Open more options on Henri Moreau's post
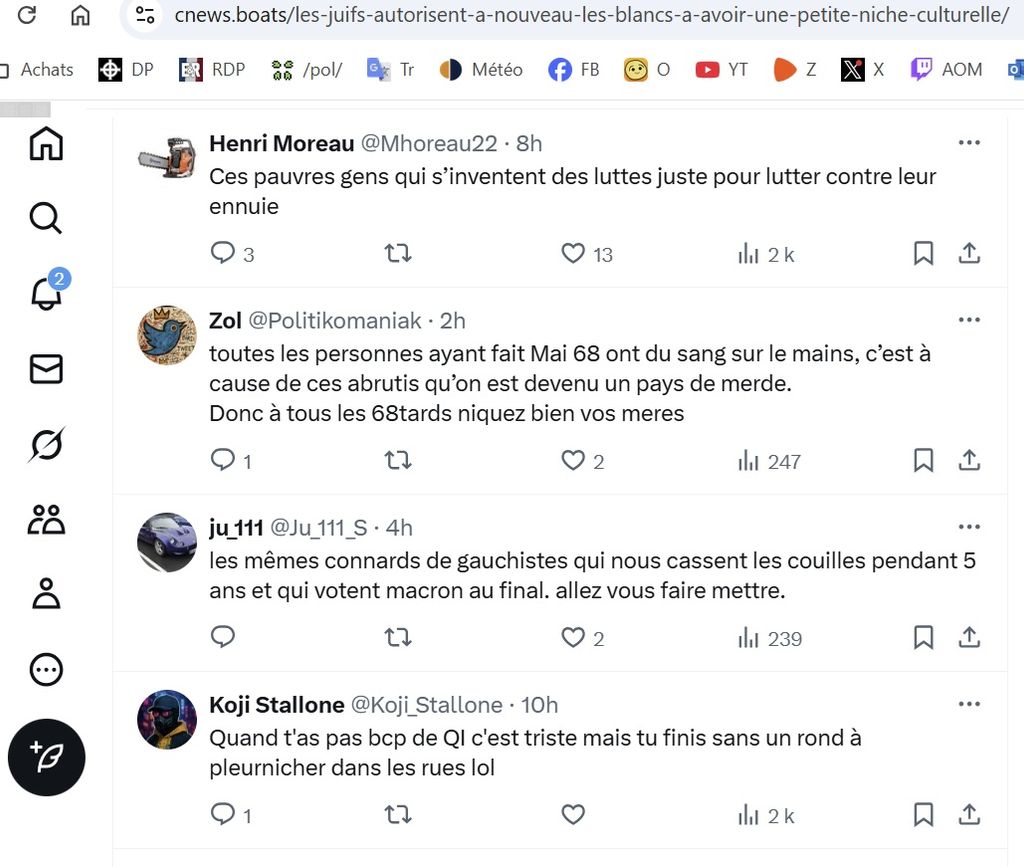 [x=969, y=143]
